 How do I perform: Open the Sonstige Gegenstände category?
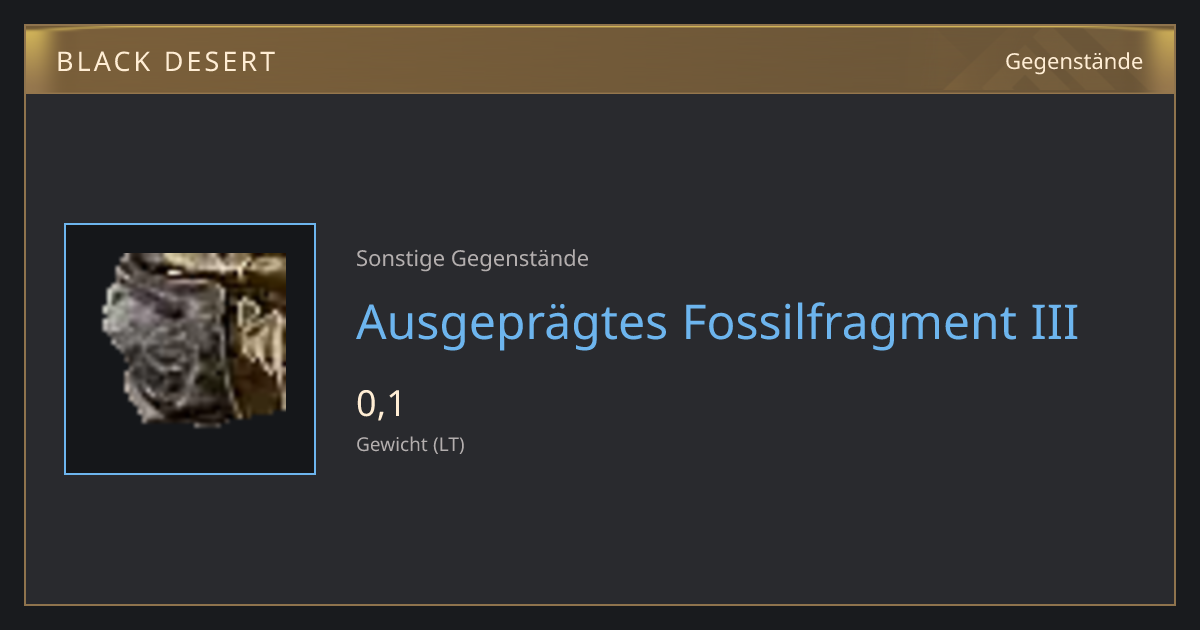tap(472, 259)
